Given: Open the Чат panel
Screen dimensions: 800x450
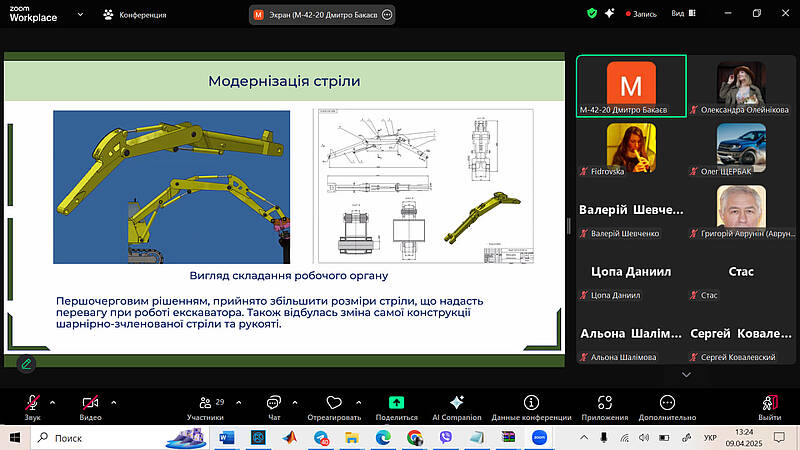Looking at the screenshot, I should coord(274,408).
